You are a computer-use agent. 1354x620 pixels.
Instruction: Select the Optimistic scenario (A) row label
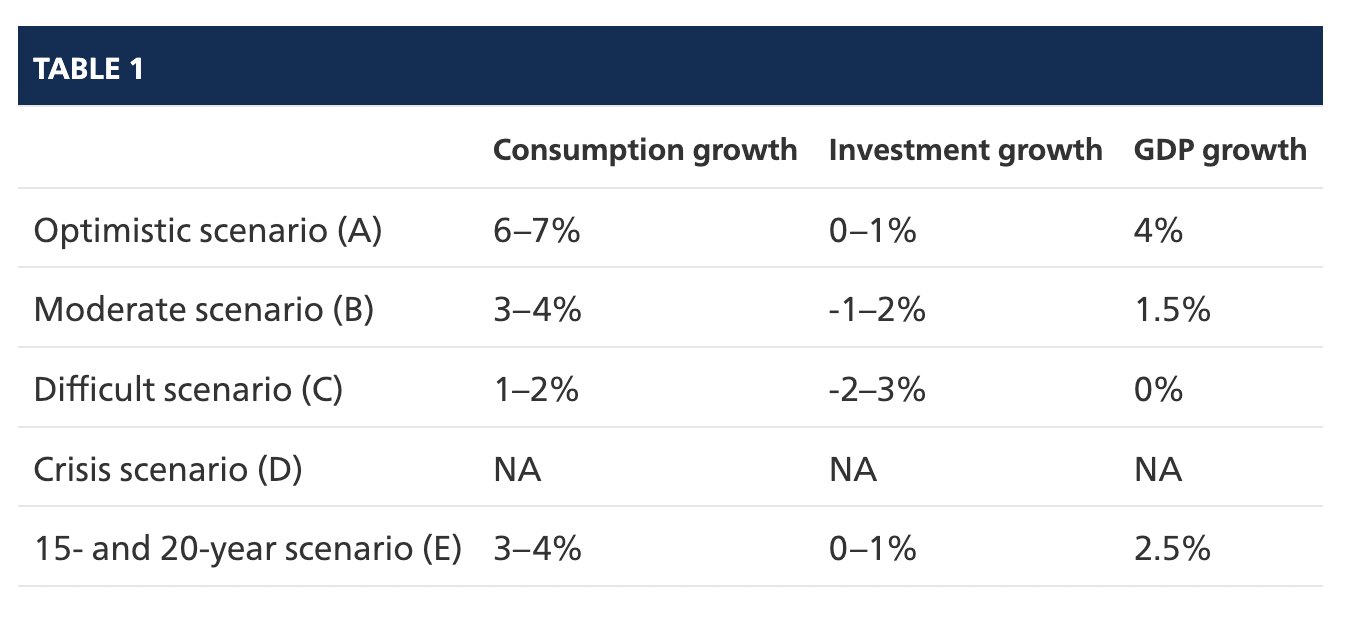pos(208,230)
